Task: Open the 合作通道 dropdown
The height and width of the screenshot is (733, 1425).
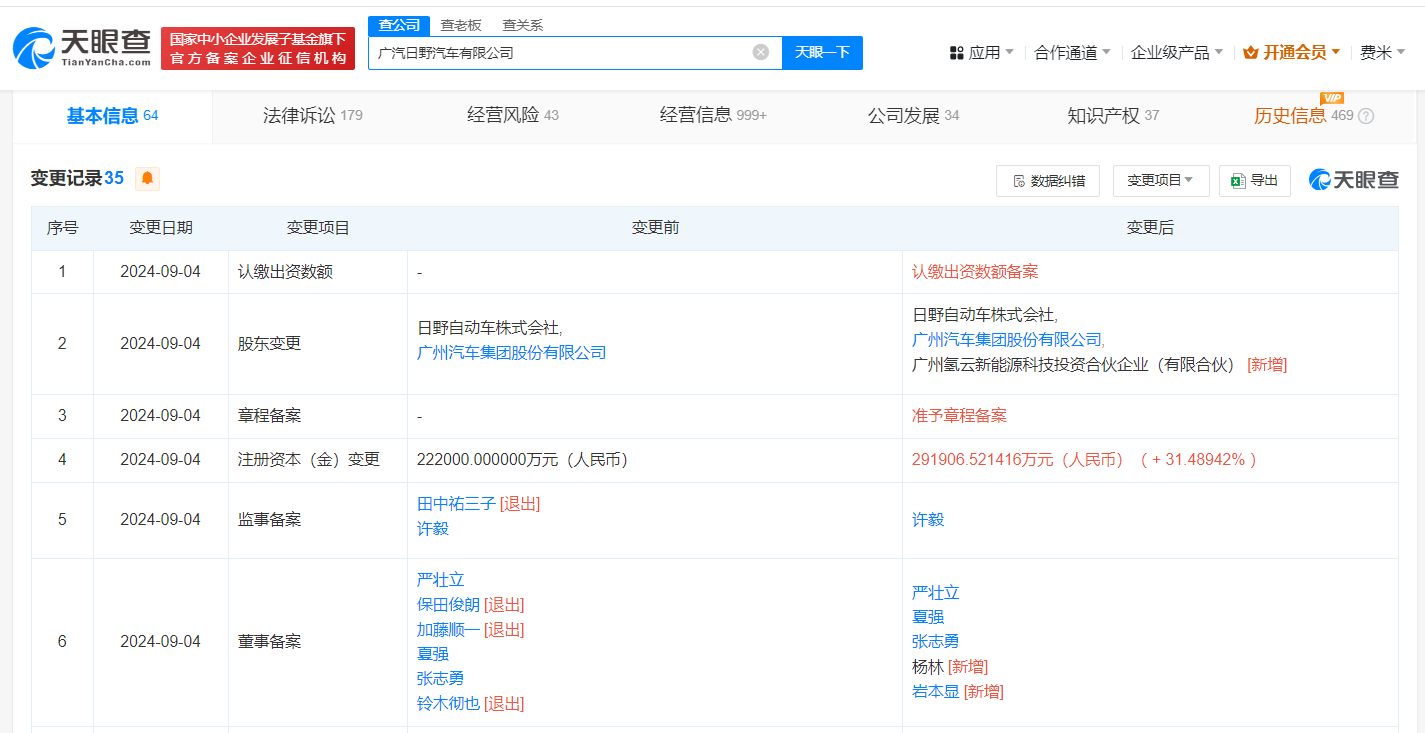Action: pyautogui.click(x=1072, y=52)
